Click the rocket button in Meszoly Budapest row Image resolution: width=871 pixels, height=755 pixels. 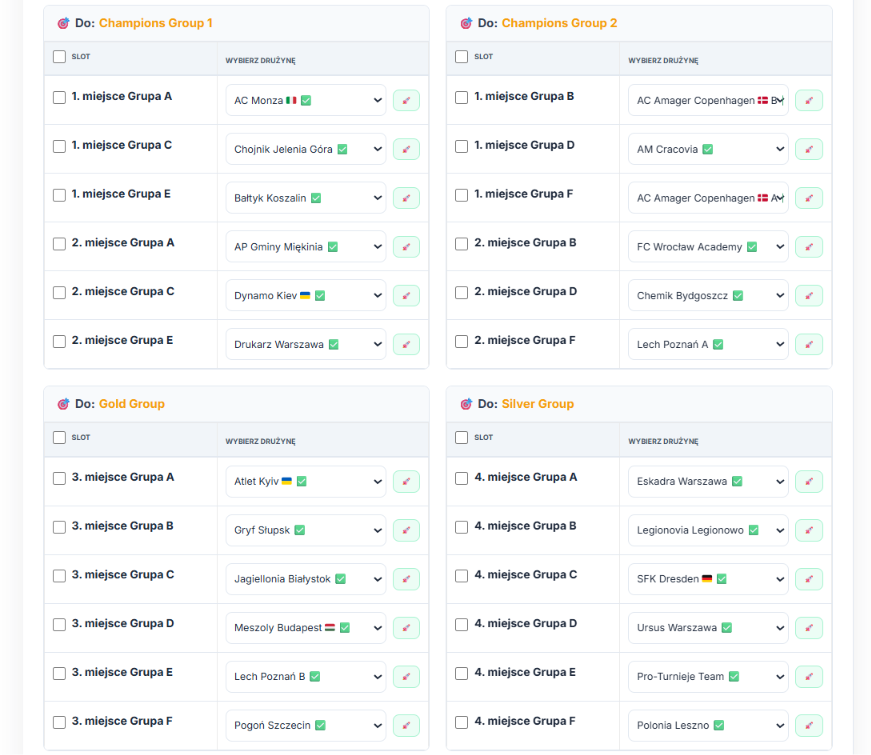pyautogui.click(x=406, y=628)
